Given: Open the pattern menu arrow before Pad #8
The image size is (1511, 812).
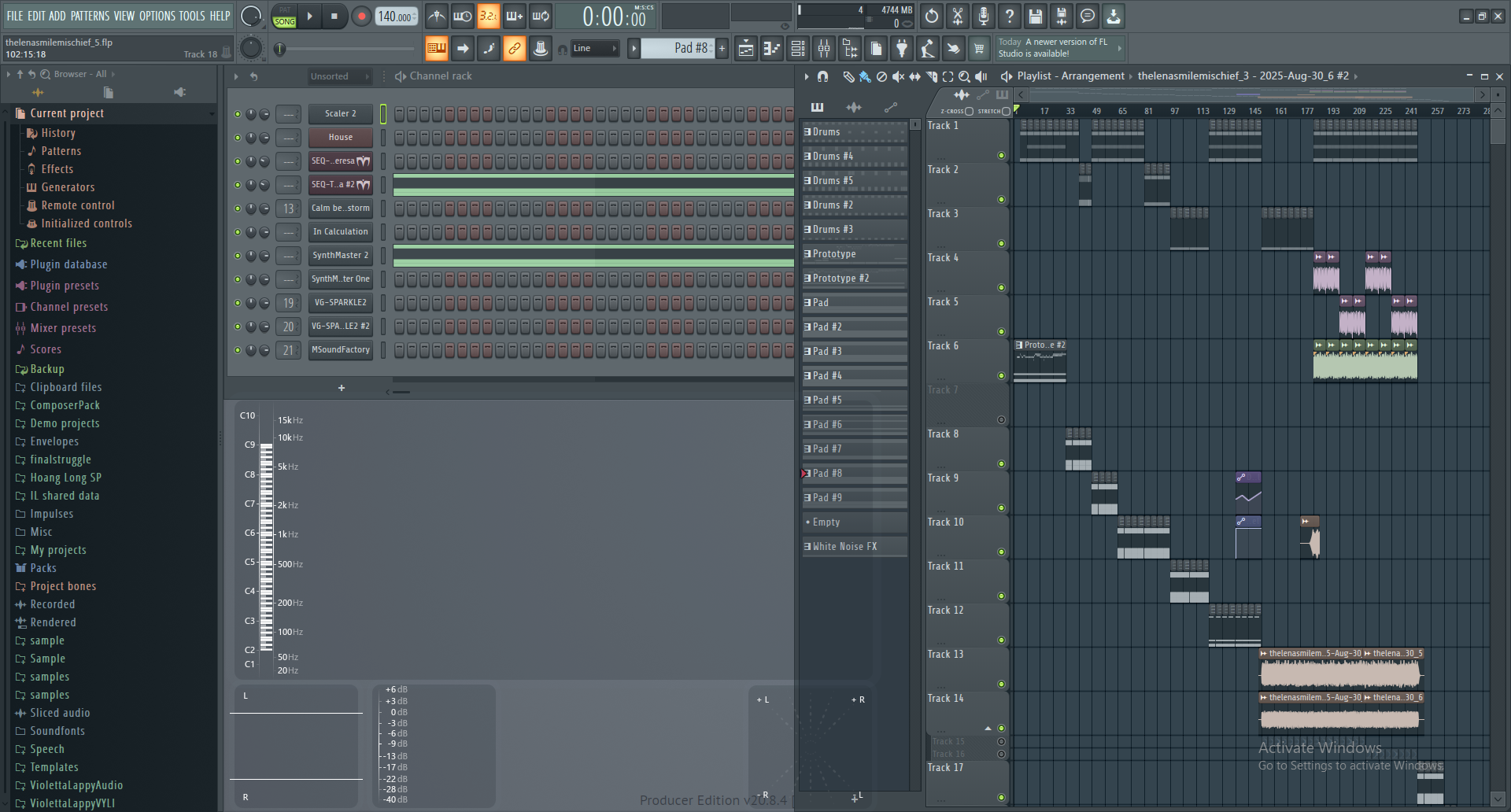Looking at the screenshot, I should point(634,48).
